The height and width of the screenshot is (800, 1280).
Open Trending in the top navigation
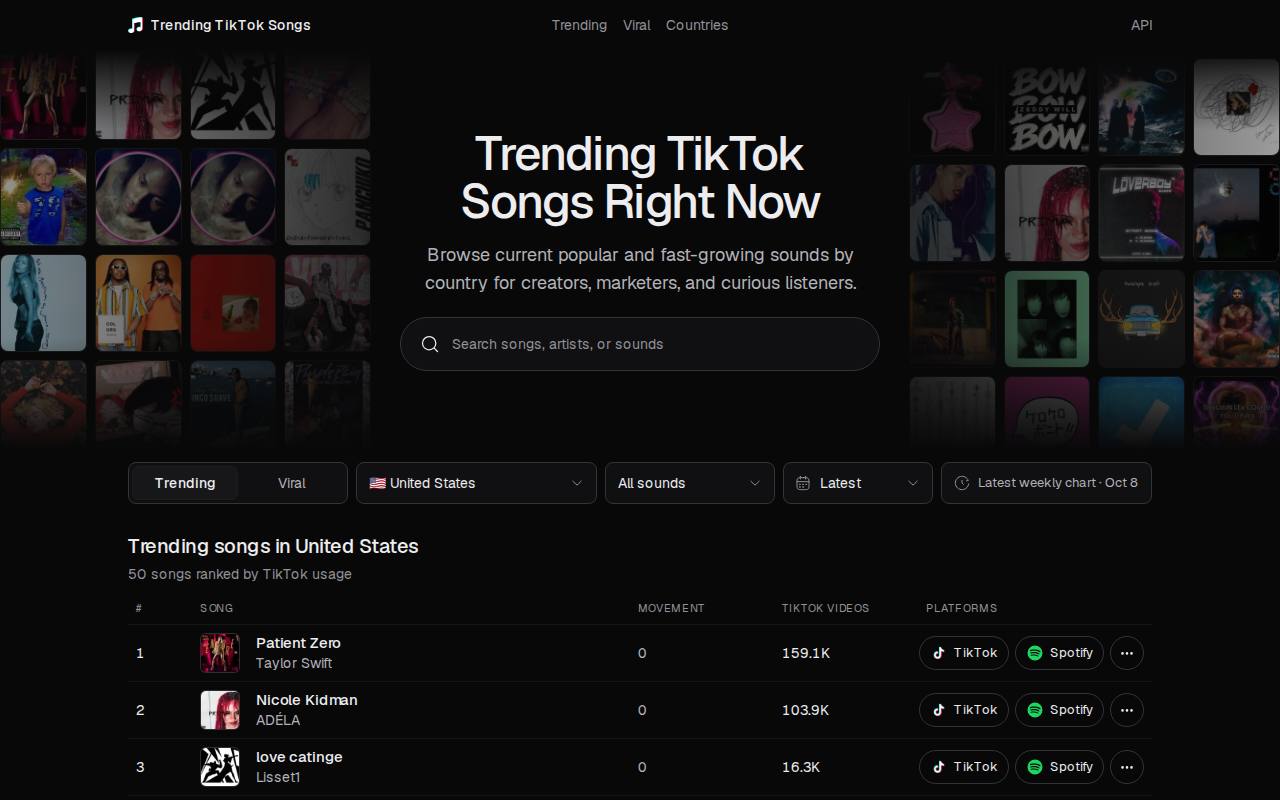click(579, 25)
